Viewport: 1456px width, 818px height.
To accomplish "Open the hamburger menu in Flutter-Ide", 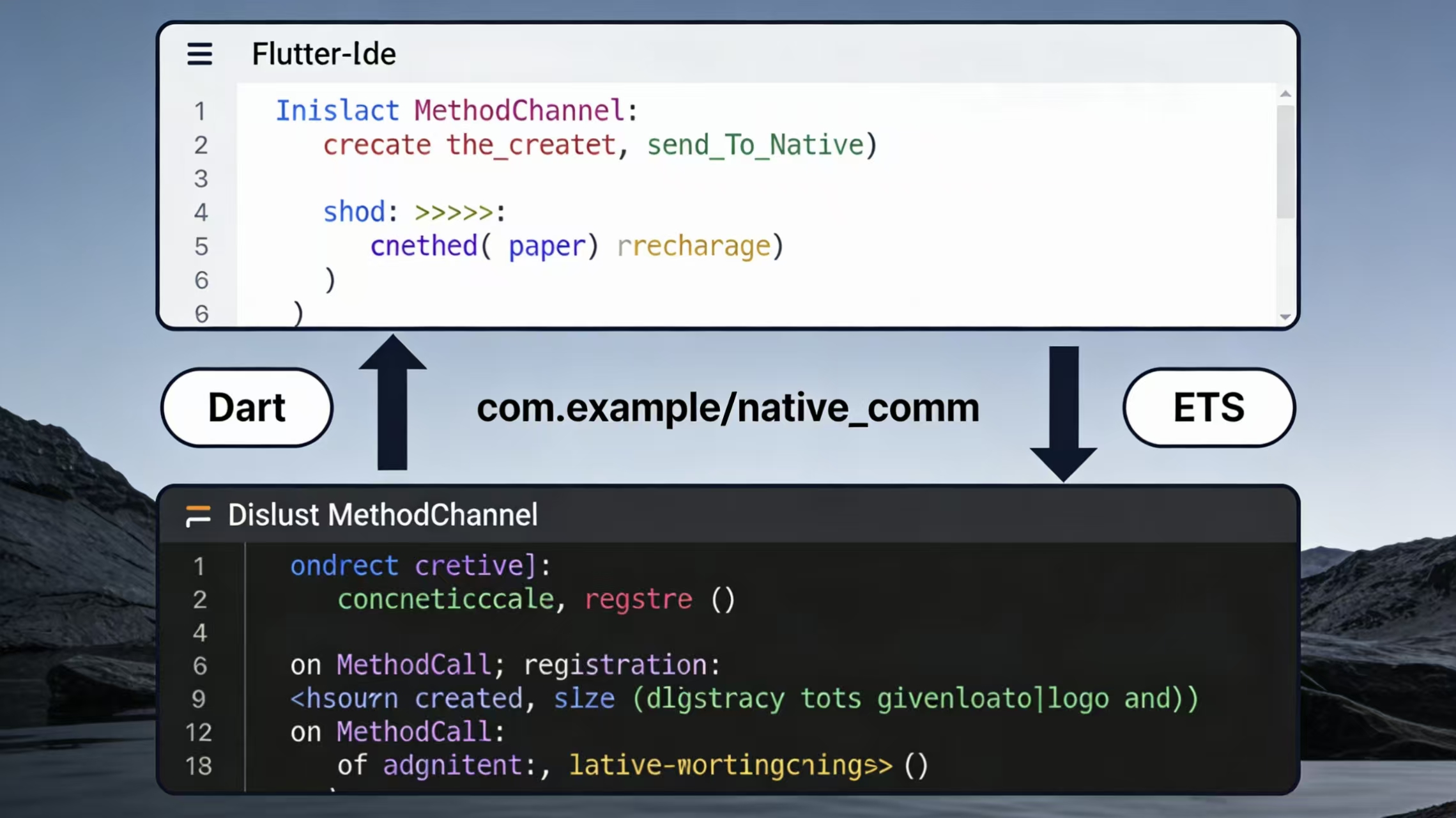I will [199, 54].
